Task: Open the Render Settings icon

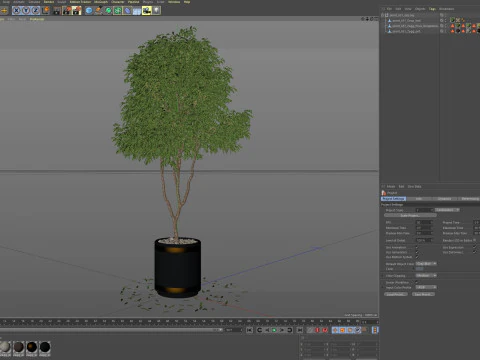Action: point(77,11)
